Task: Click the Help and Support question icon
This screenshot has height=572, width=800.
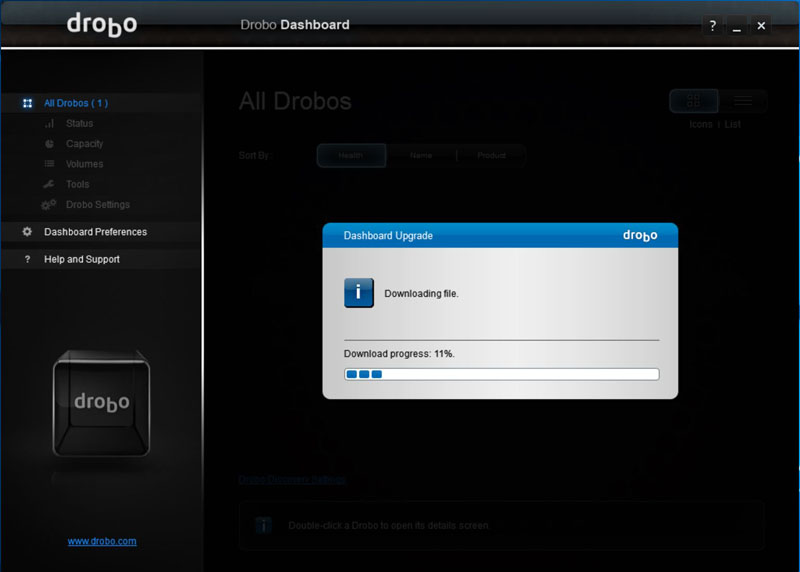Action: (x=28, y=259)
